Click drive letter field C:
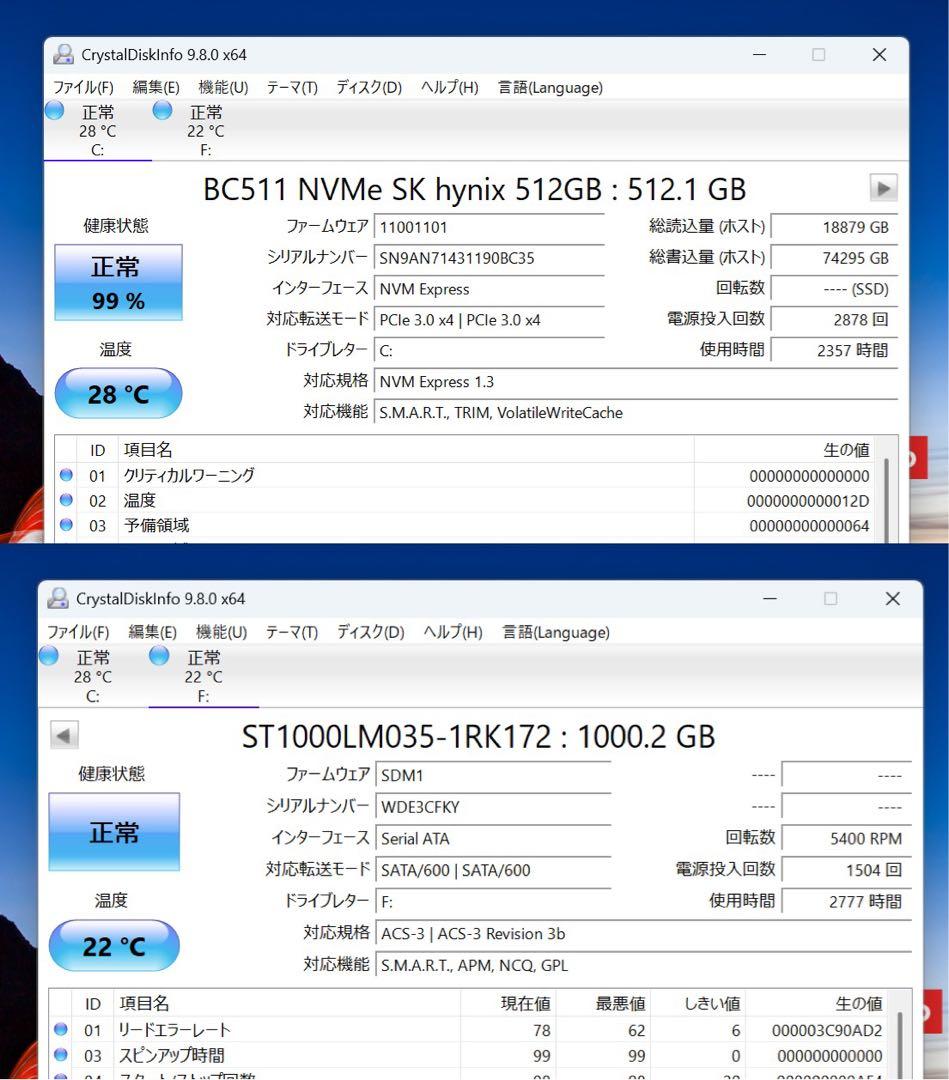Viewport: 949px width, 1080px height. coord(489,351)
